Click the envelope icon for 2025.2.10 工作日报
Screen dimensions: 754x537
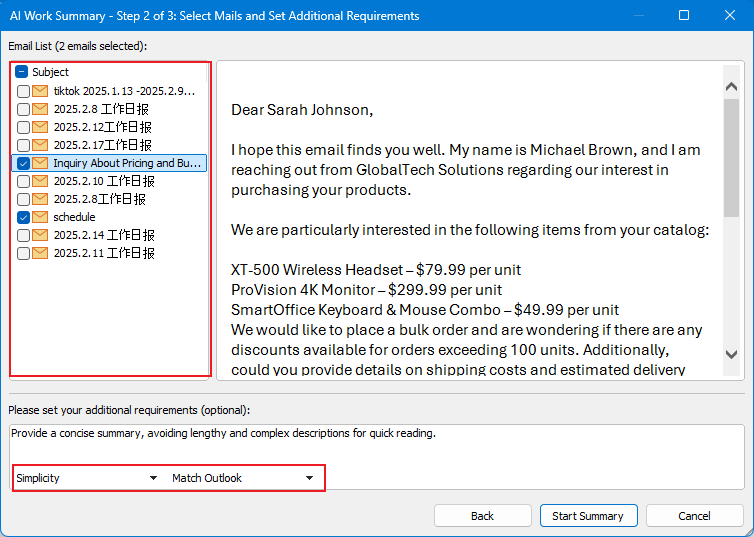[40, 181]
